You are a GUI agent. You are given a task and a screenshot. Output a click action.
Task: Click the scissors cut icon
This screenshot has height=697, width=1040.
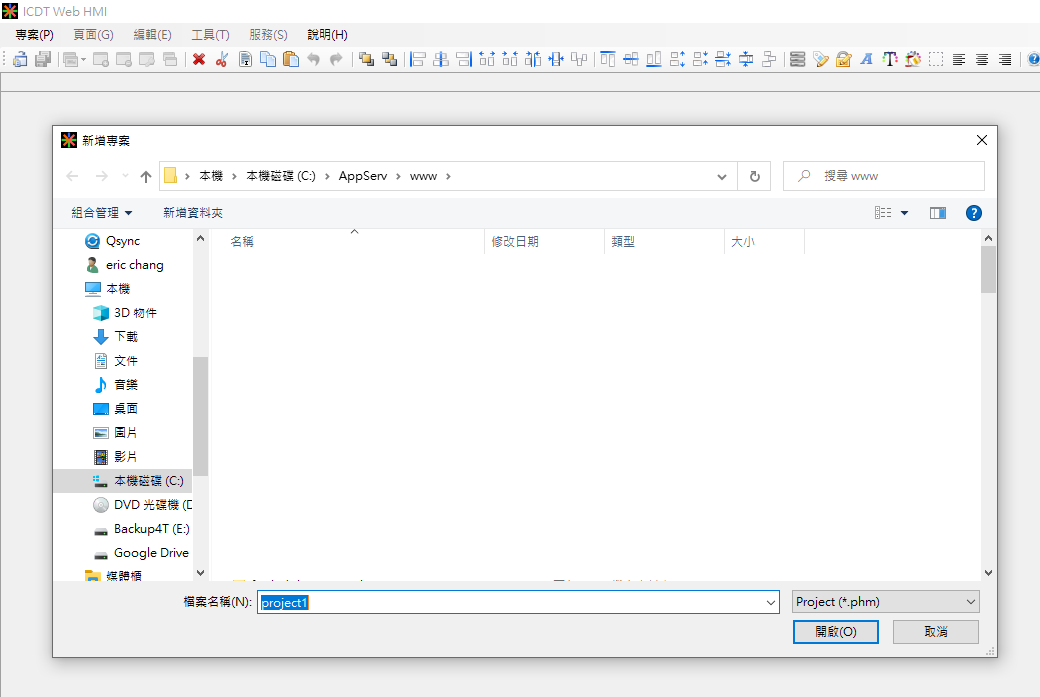tap(221, 60)
